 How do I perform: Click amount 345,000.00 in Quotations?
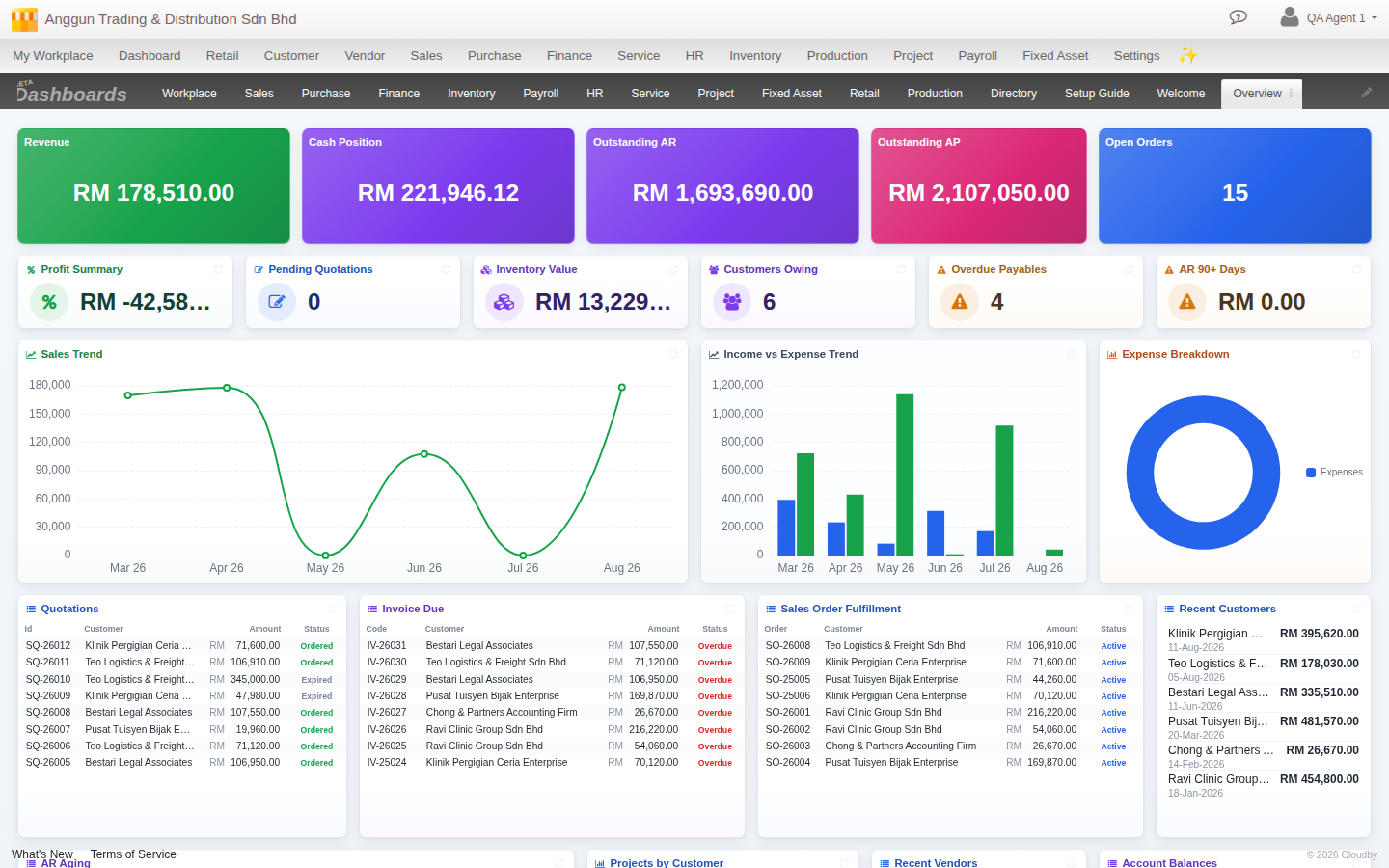(x=255, y=679)
